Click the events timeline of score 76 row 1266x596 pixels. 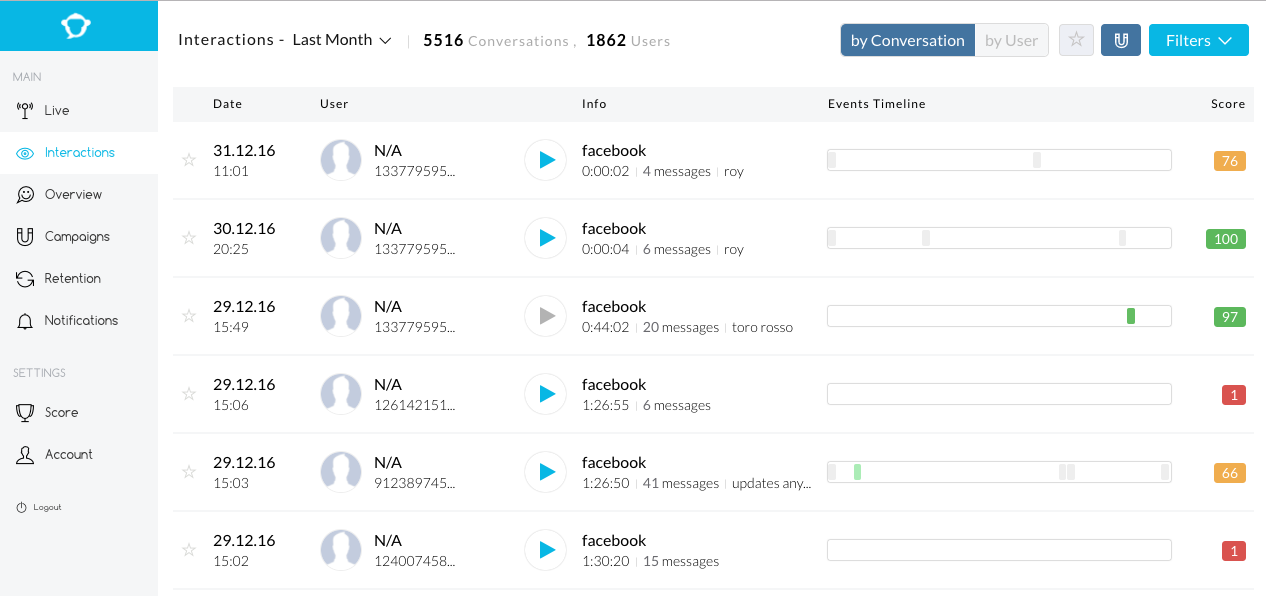[999, 160]
